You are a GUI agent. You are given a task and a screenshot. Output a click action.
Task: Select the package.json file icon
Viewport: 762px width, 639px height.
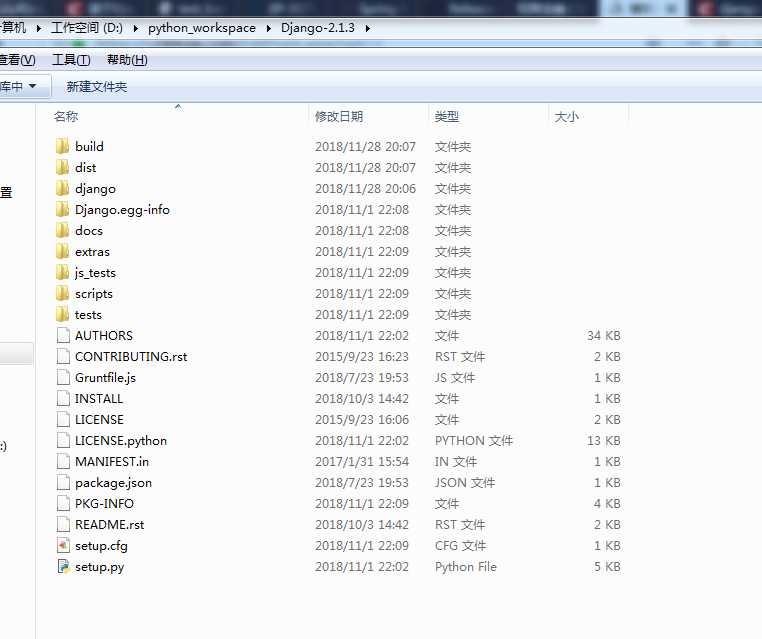coord(63,483)
